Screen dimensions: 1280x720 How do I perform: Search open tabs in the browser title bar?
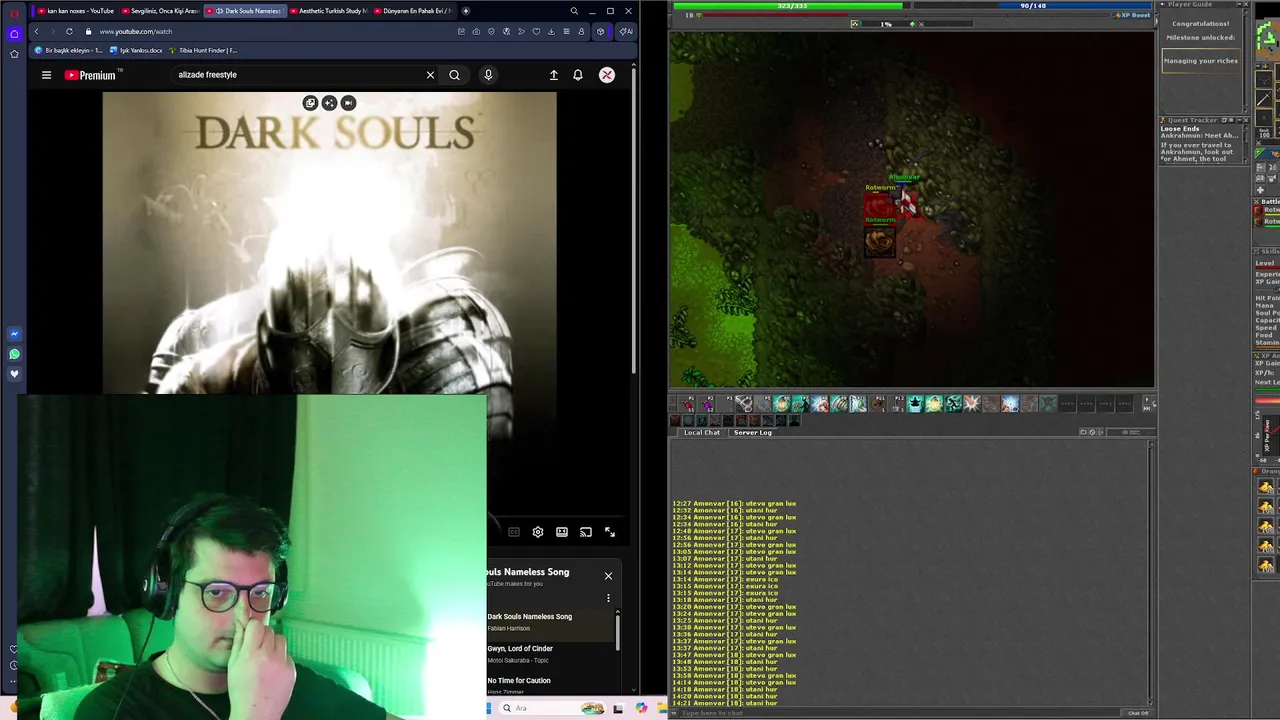574,11
